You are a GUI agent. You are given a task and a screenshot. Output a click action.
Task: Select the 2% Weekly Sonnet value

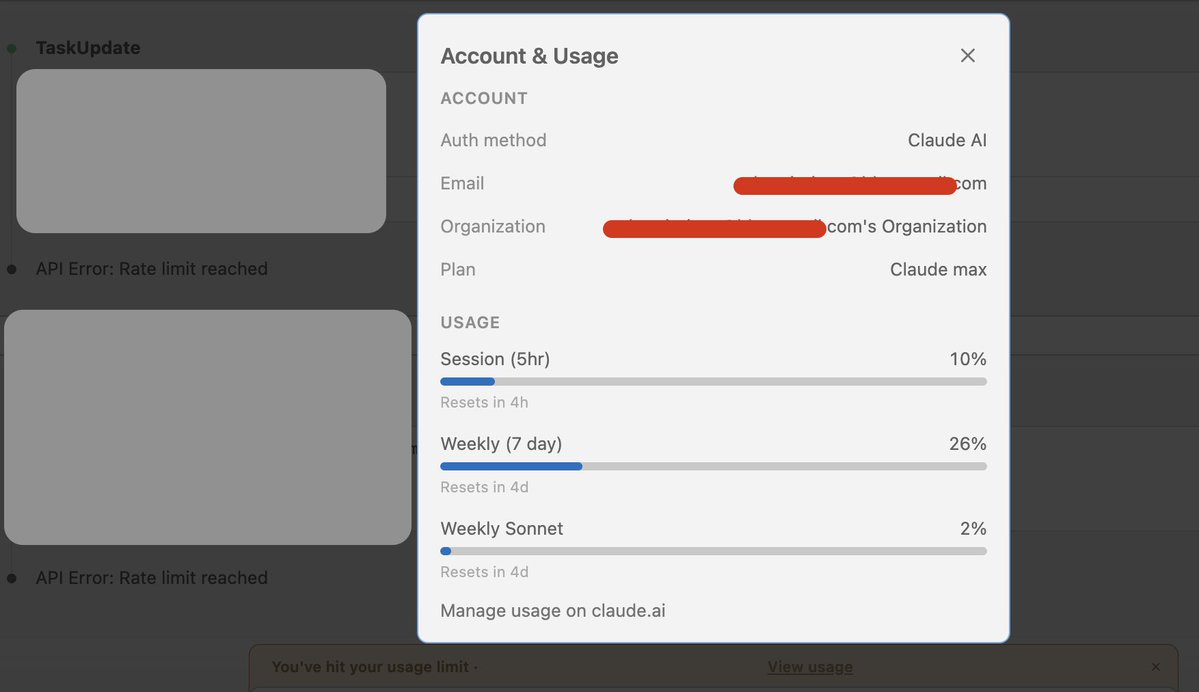[x=973, y=529]
